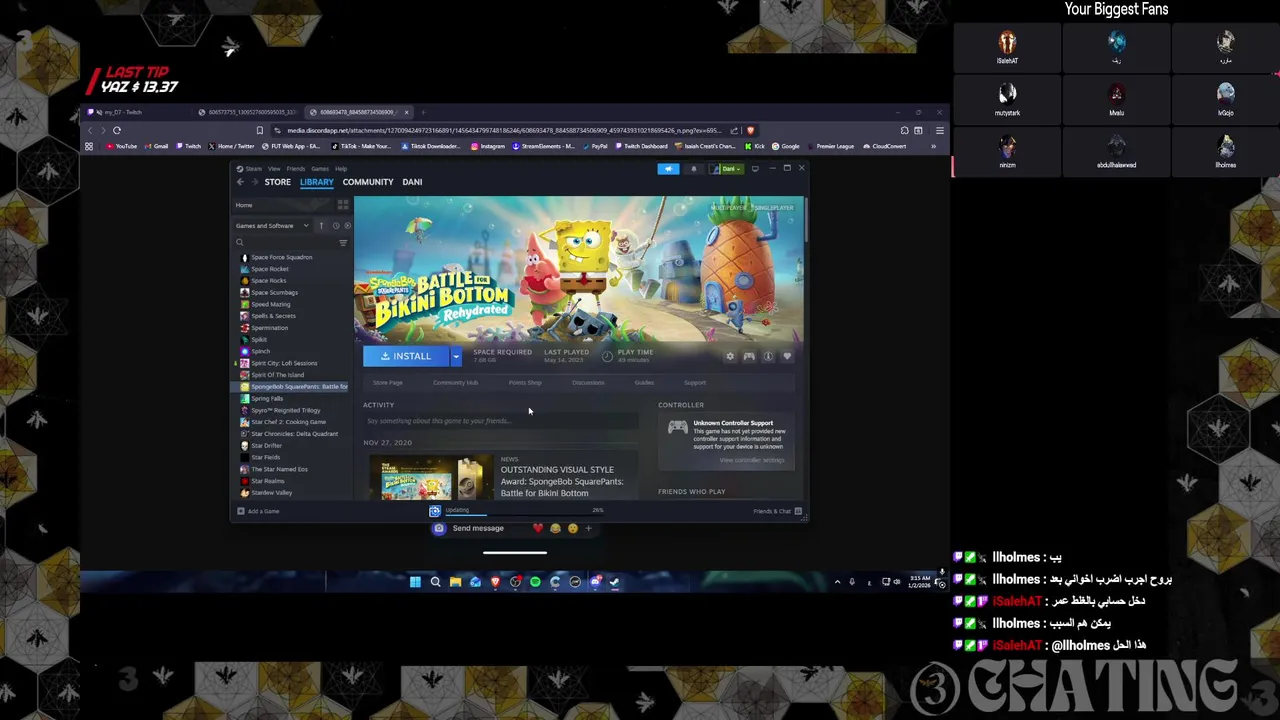Select Speed Mazing in the list

(x=270, y=305)
